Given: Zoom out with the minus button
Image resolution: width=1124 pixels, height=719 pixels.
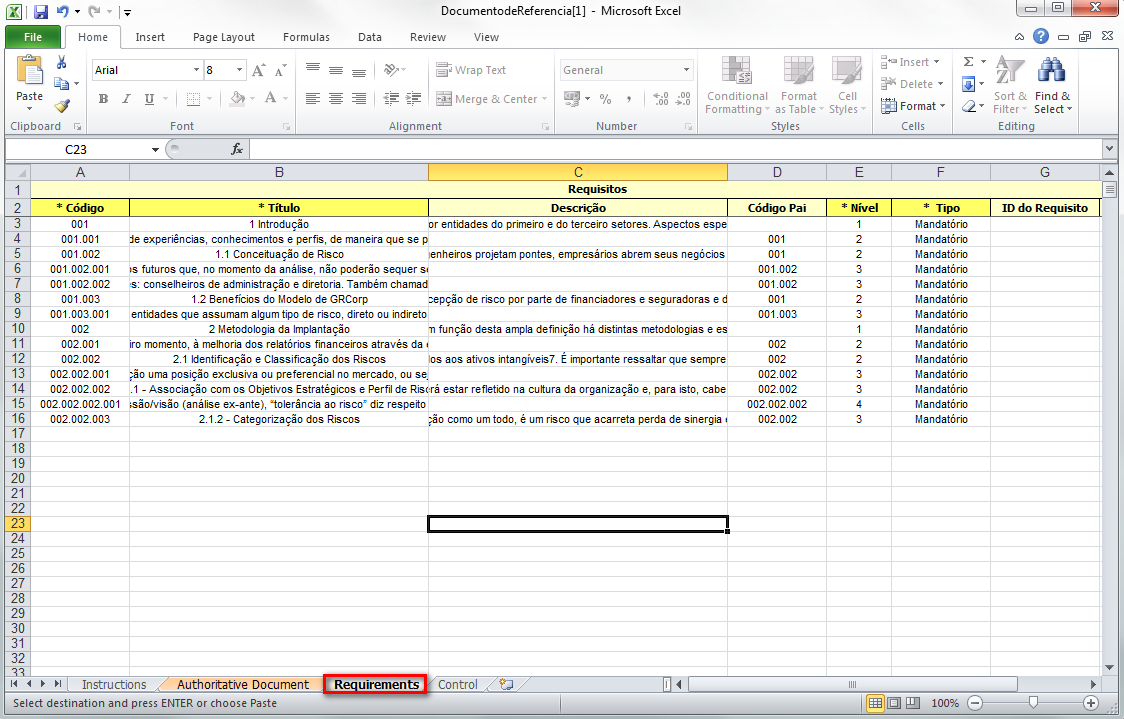Looking at the screenshot, I should [x=975, y=703].
